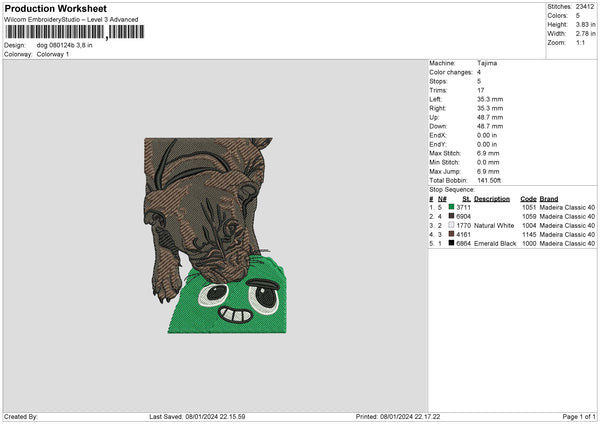Click the Brand column header
The width and height of the screenshot is (600, 424).
(x=551, y=198)
